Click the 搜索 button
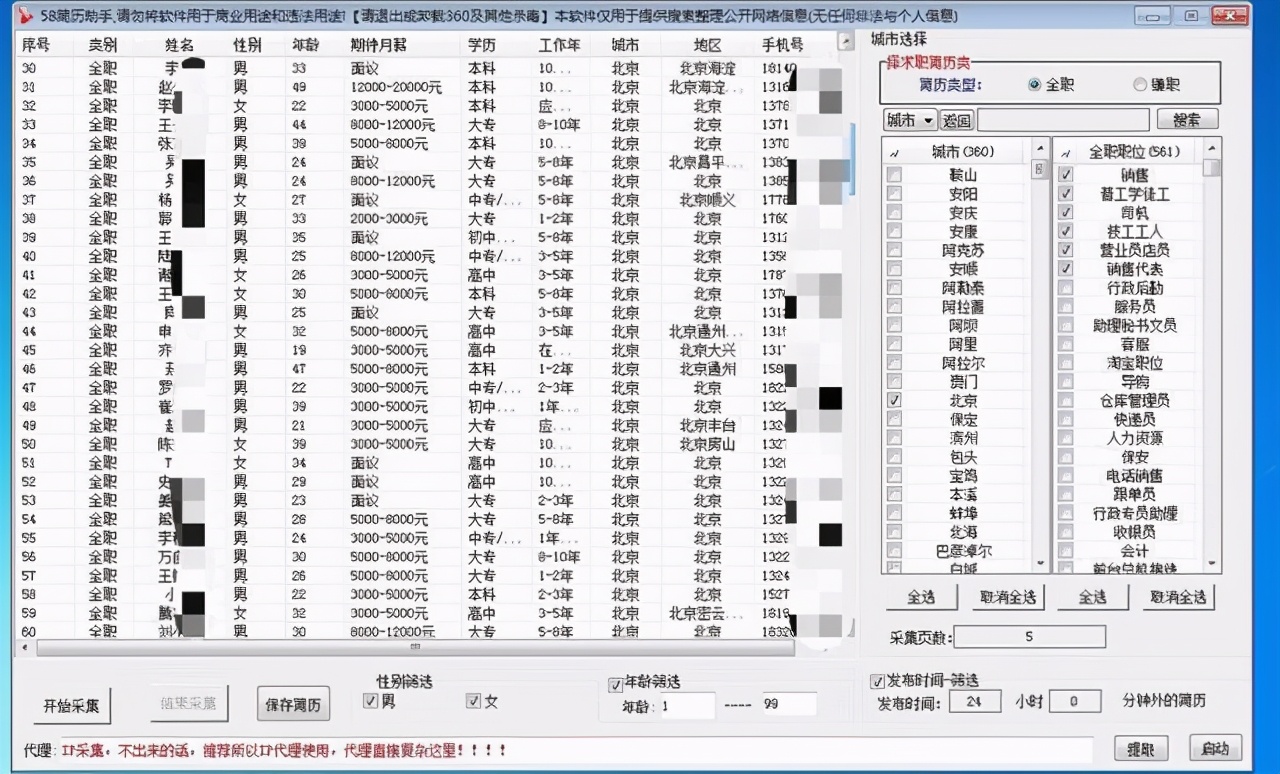The image size is (1280, 774). tap(1187, 120)
